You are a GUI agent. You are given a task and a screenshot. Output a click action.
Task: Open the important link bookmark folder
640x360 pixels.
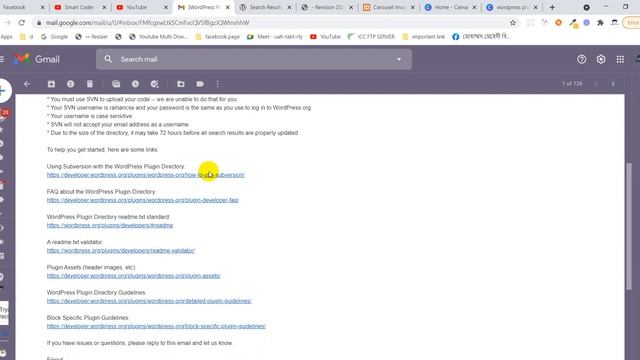pyautogui.click(x=424, y=37)
